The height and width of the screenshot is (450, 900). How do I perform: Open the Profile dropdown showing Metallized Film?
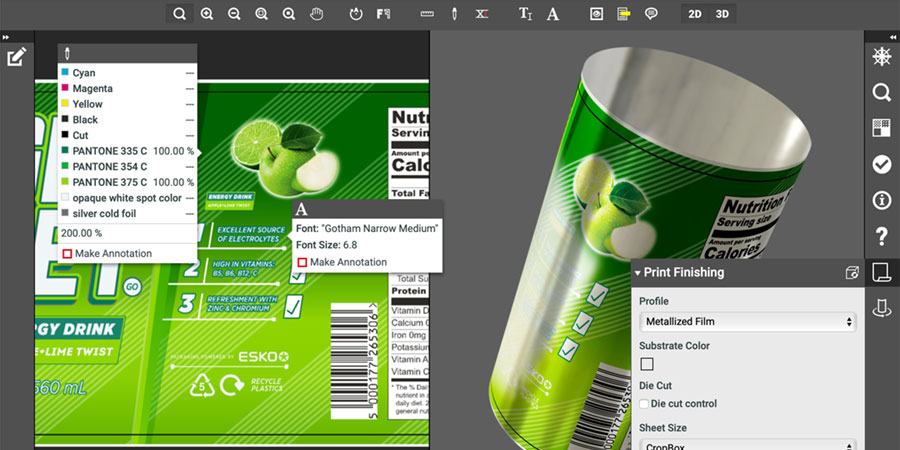(748, 322)
